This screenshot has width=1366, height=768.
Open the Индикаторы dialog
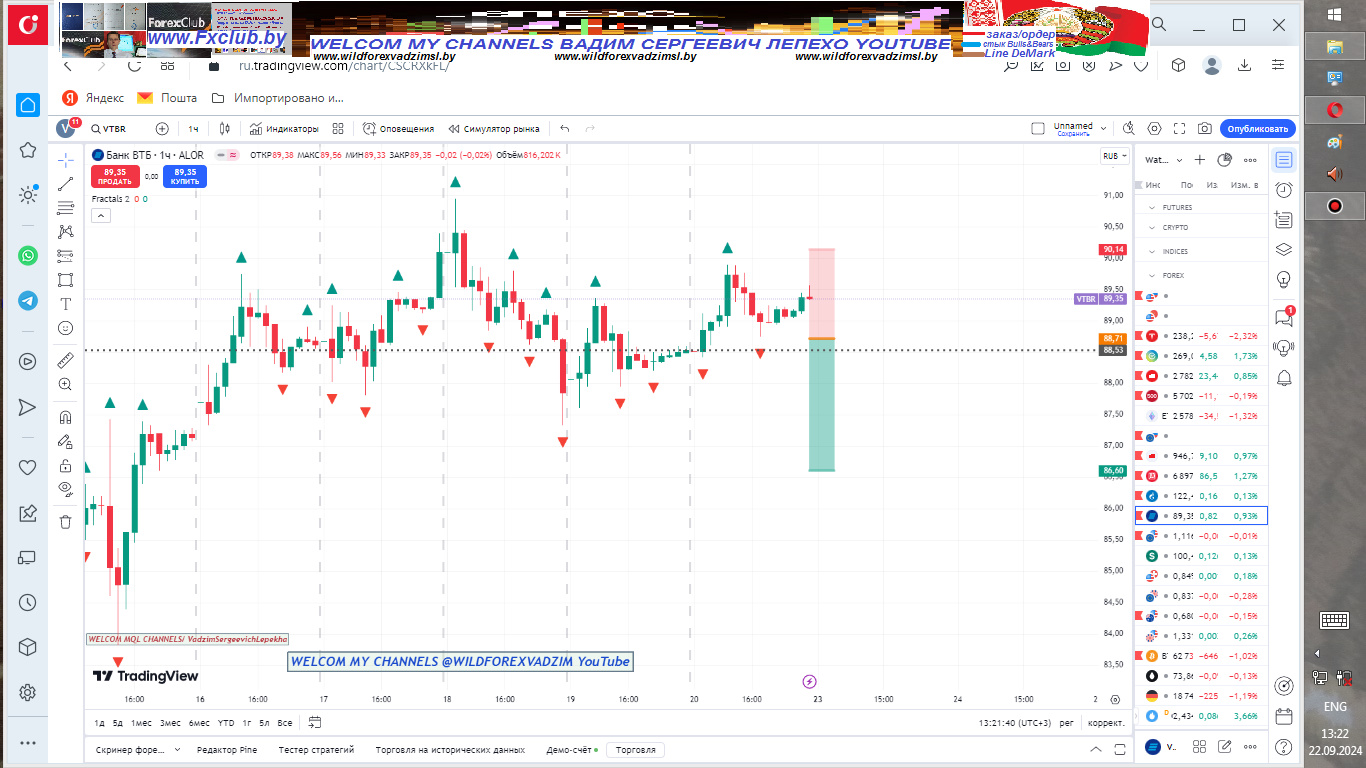tap(284, 129)
